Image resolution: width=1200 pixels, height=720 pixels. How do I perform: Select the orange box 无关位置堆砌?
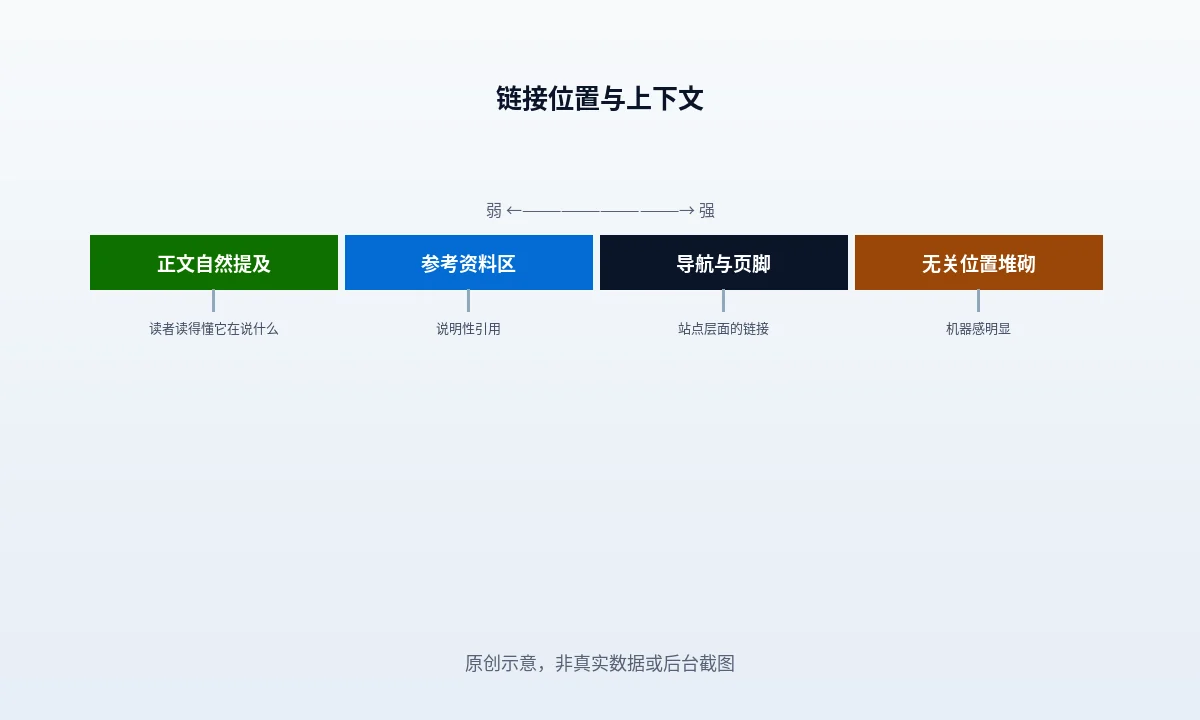[x=979, y=263]
